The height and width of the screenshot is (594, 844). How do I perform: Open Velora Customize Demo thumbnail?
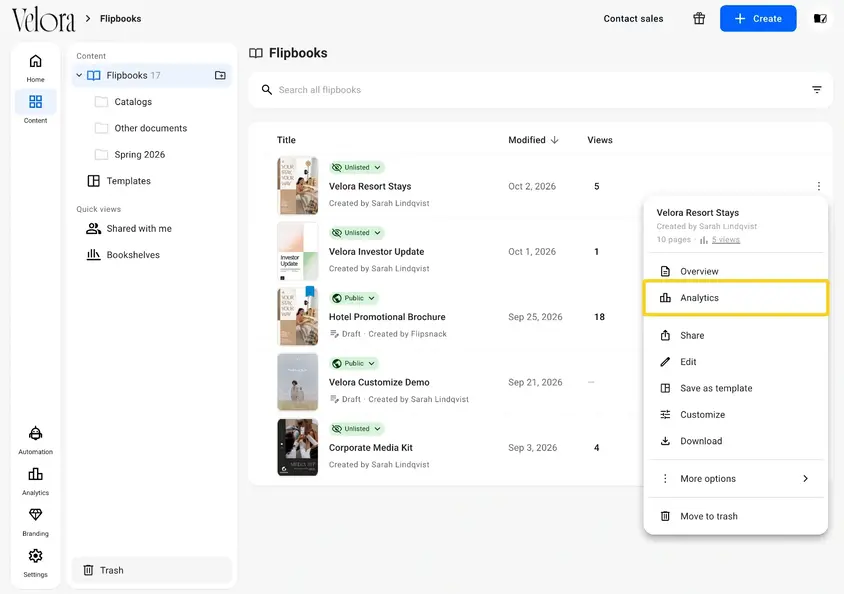pos(298,382)
